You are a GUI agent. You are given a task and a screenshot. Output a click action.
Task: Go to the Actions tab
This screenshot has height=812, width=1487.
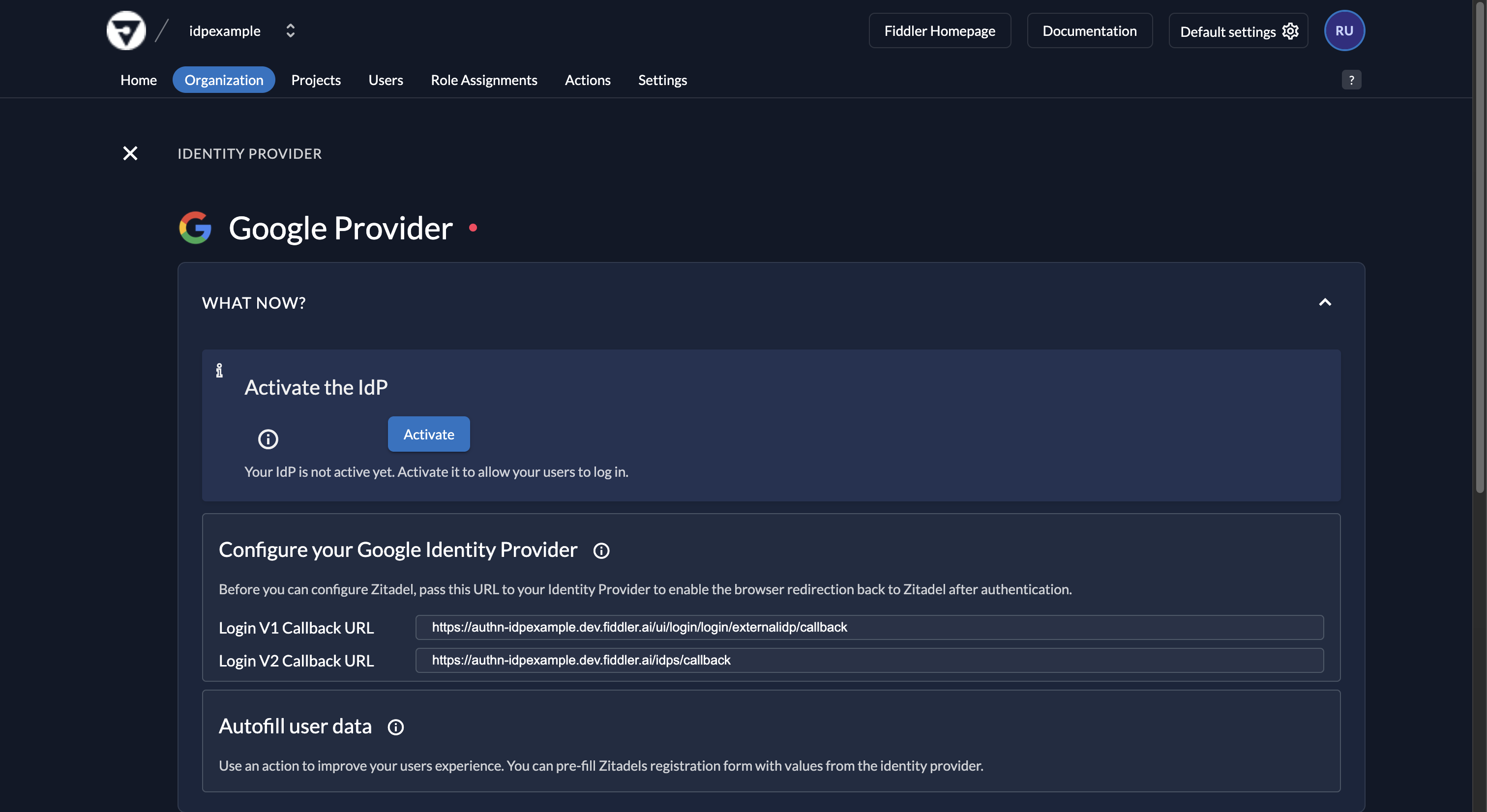(x=587, y=80)
